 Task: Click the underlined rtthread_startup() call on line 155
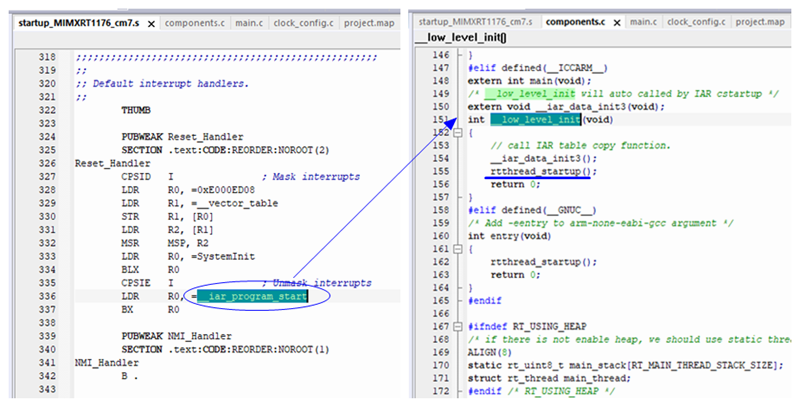[x=541, y=171]
